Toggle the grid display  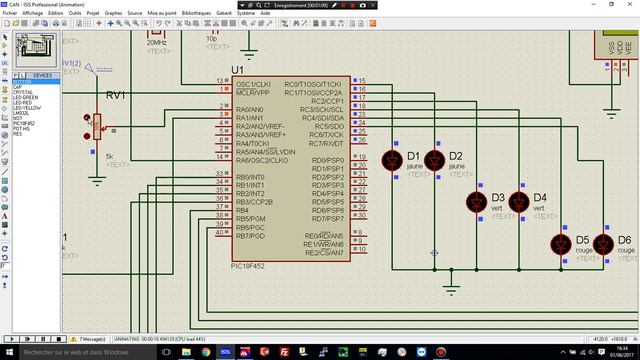point(88,24)
